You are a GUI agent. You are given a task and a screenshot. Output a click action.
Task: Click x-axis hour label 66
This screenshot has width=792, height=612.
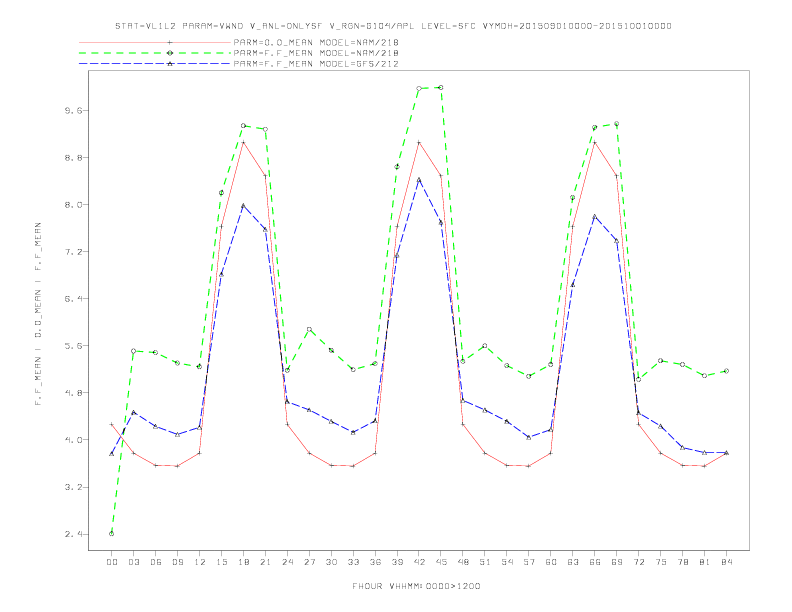[595, 562]
